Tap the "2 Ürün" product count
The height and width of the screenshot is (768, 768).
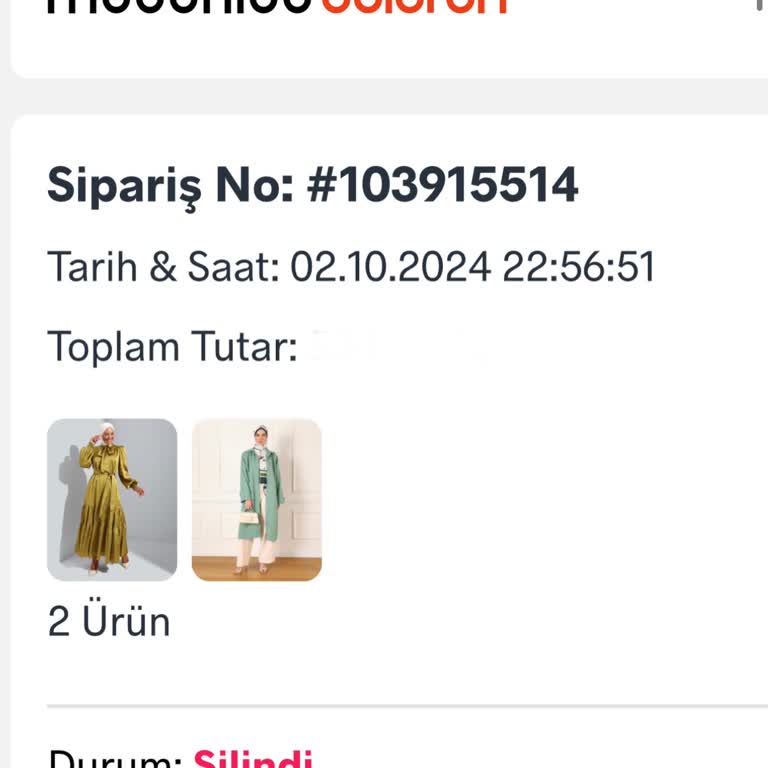pos(109,622)
